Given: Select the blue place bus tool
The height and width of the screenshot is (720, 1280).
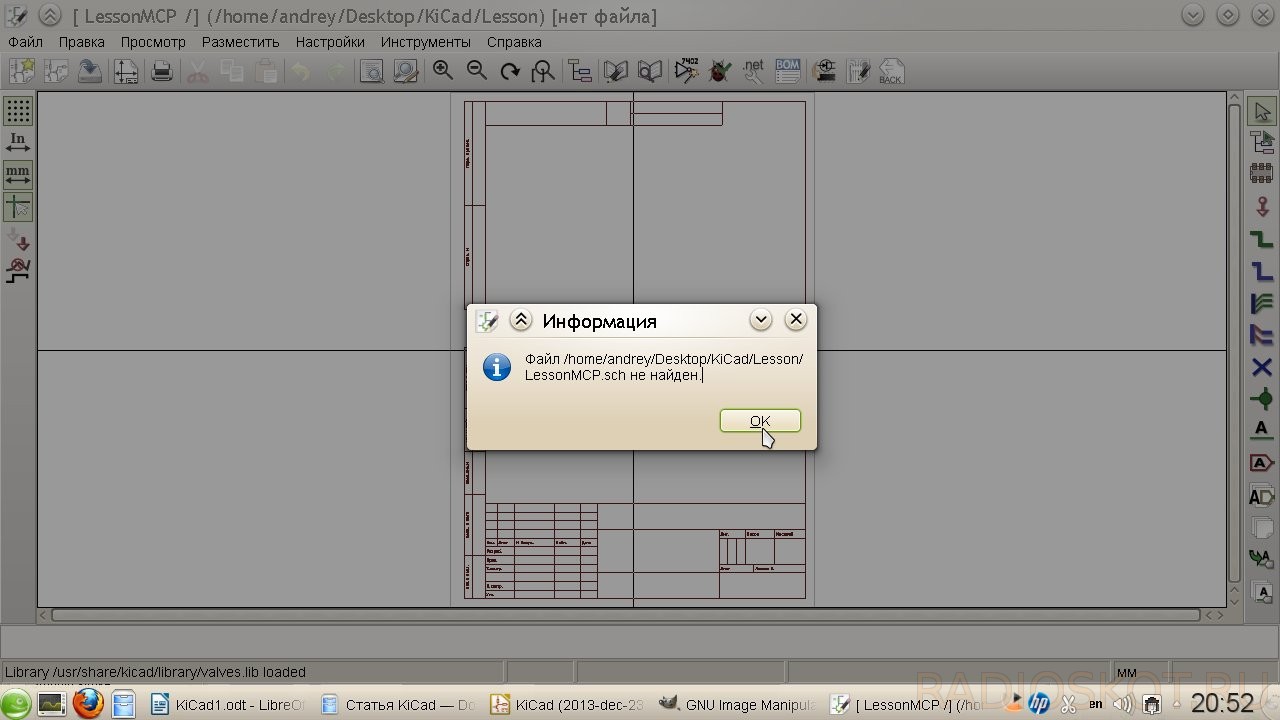Looking at the screenshot, I should coord(1261,272).
